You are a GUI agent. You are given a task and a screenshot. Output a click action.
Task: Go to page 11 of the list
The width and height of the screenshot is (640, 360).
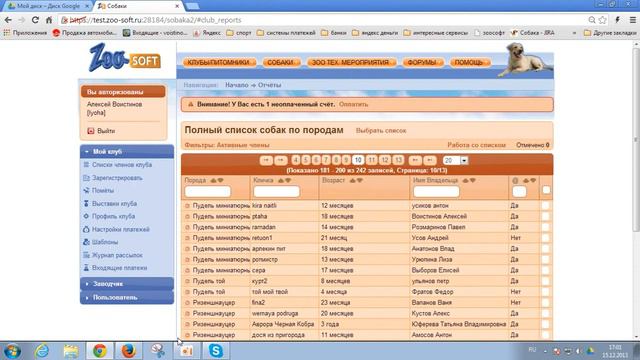click(x=371, y=160)
